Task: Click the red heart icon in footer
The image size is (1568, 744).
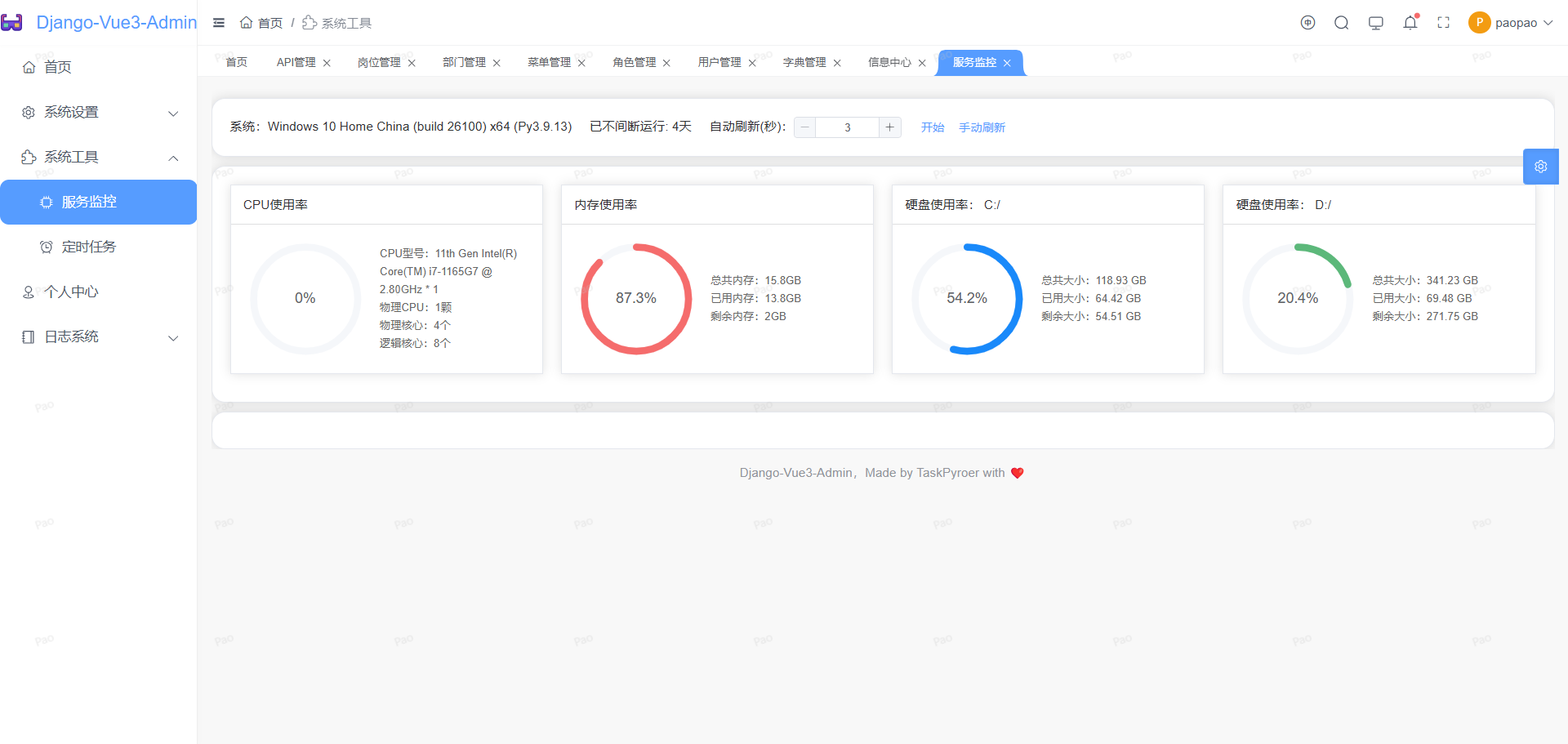Action: (x=1018, y=473)
